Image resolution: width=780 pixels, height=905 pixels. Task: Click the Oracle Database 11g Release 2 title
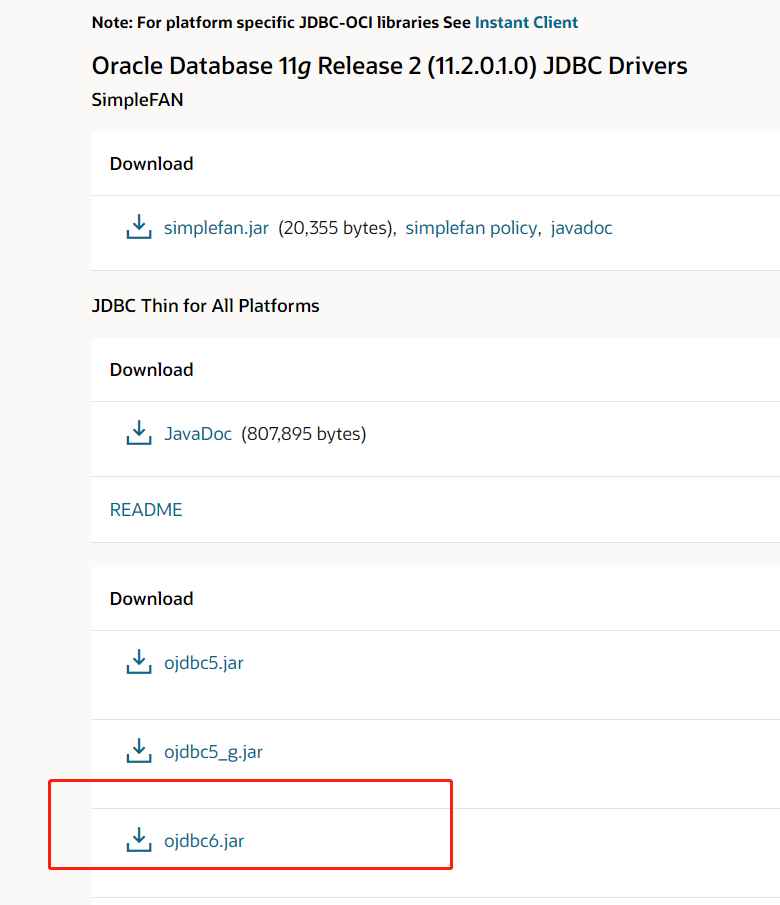click(x=389, y=65)
